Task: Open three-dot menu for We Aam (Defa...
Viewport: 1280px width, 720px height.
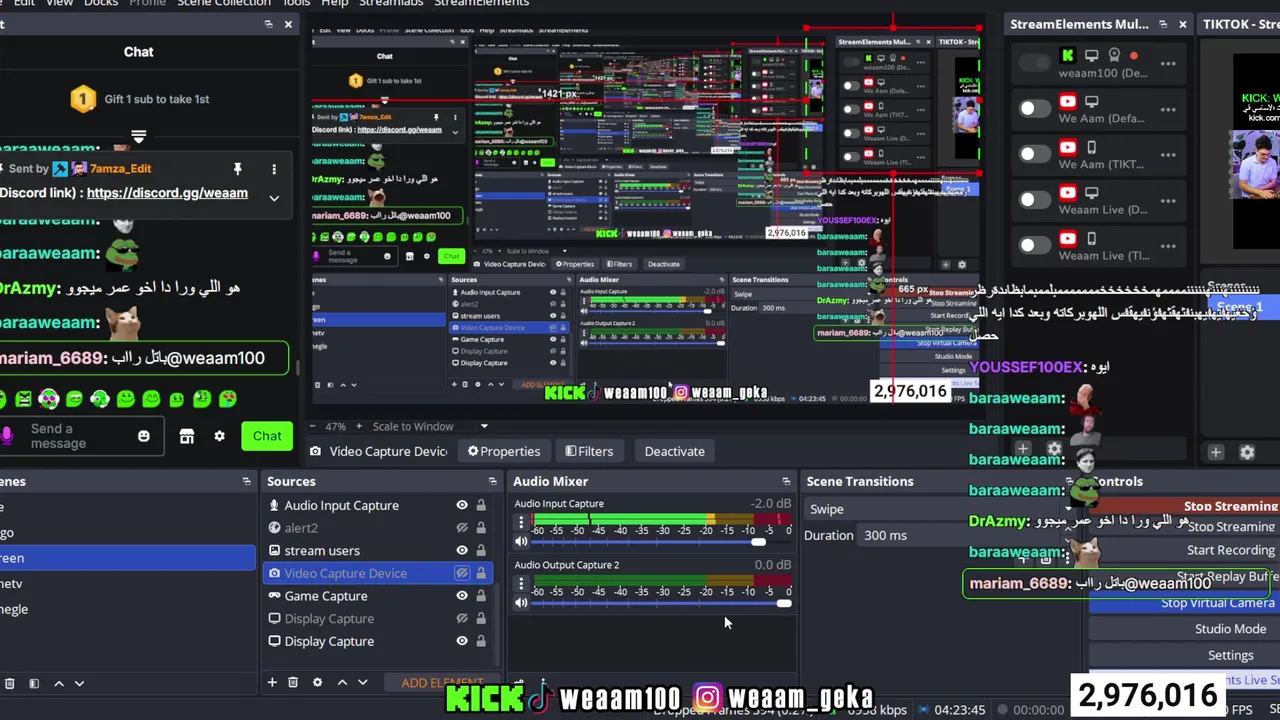Action: [1168, 109]
